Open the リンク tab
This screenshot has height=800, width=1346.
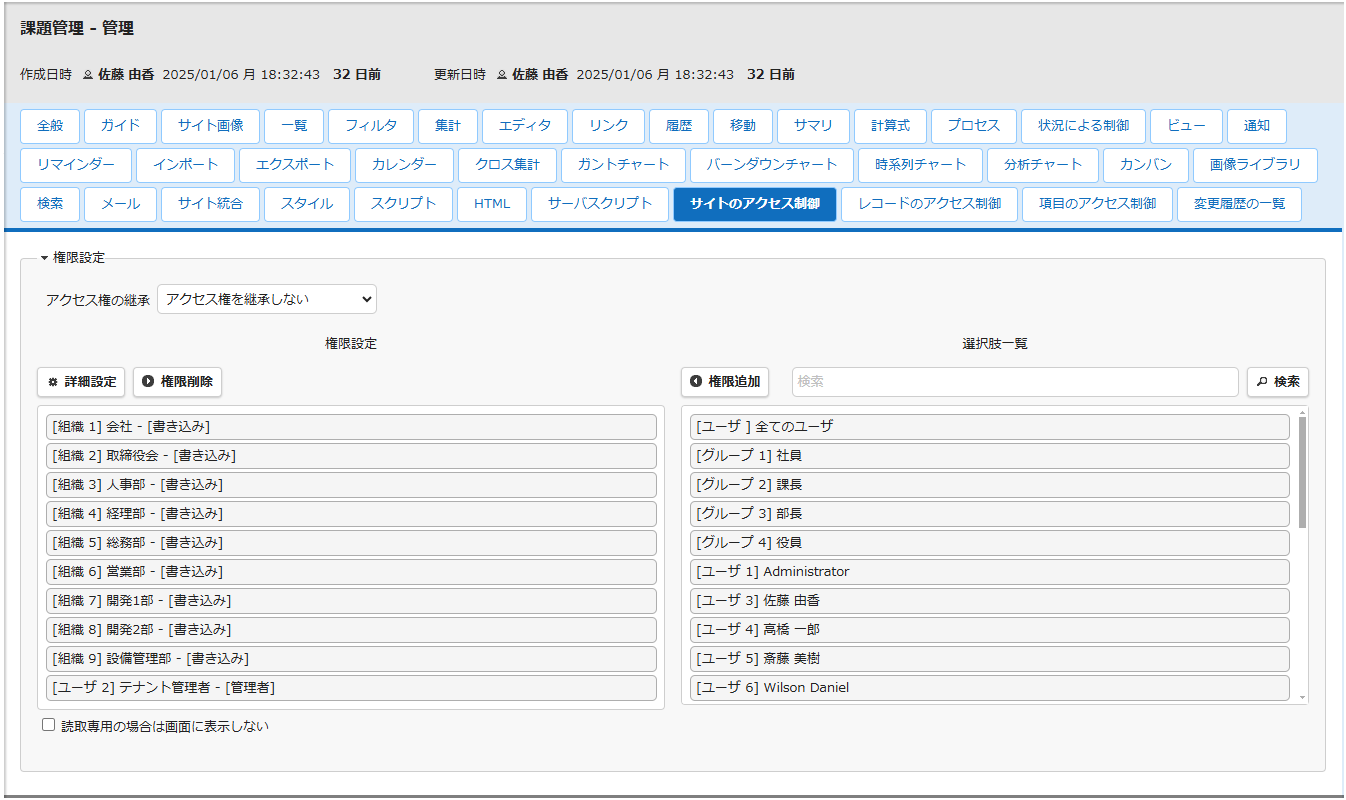(x=609, y=126)
